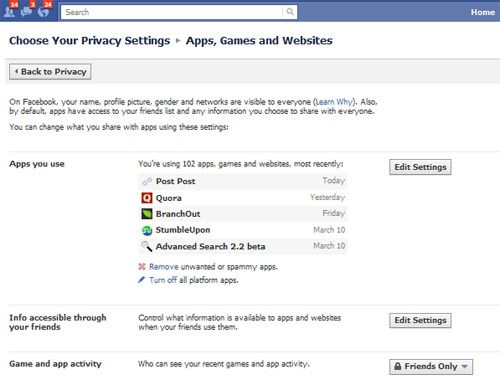The width and height of the screenshot is (500, 390).
Task: Click Edit Settings for Info accessible through friends
Action: point(420,320)
